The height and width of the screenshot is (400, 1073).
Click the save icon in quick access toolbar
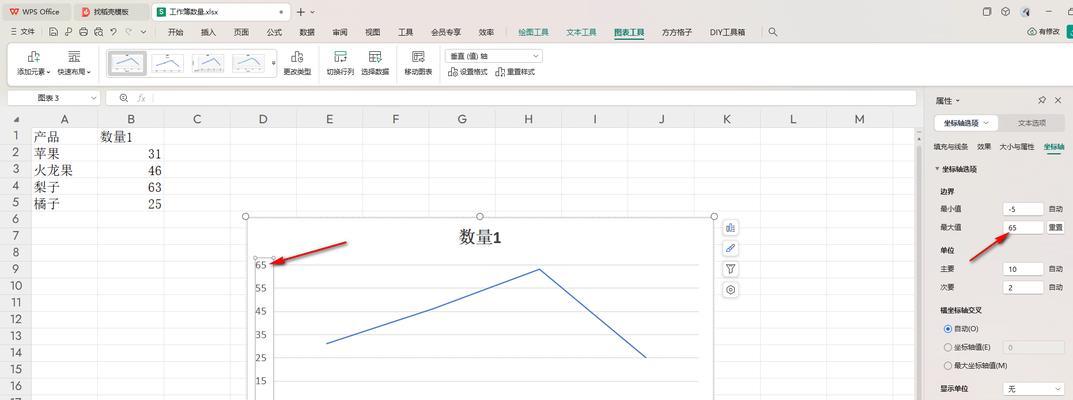[x=54, y=31]
